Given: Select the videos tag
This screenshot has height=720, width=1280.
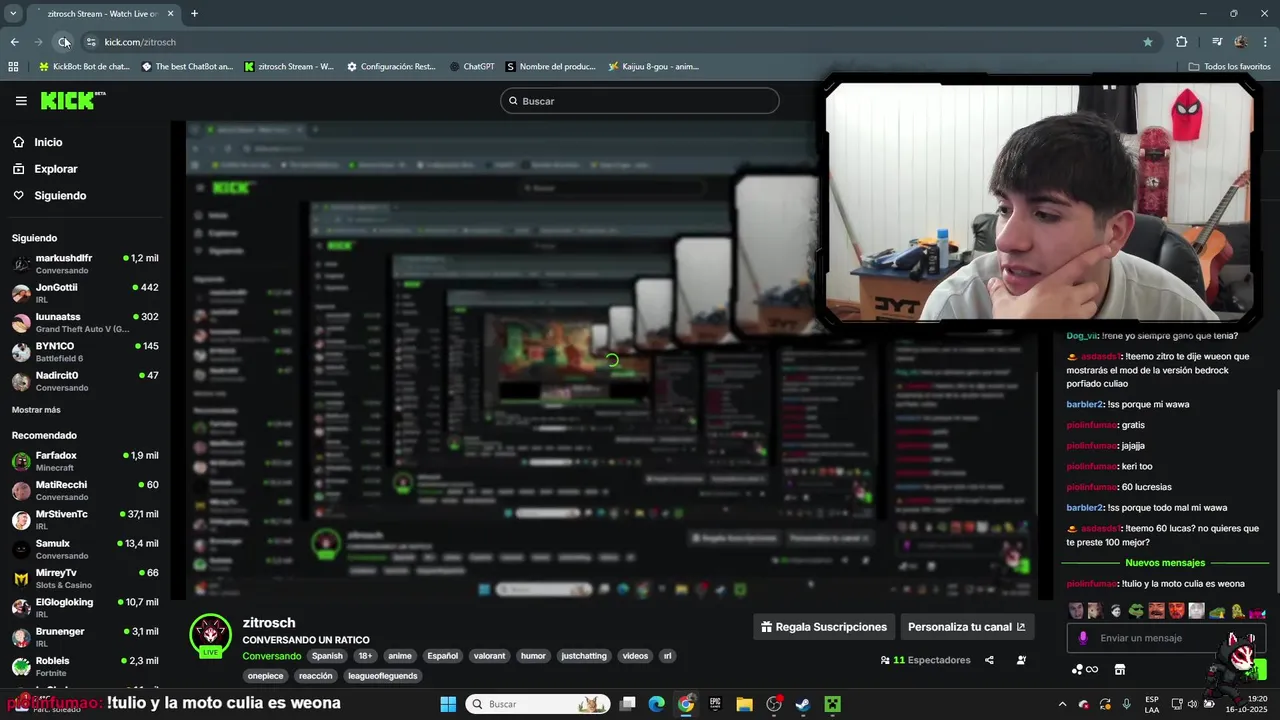Looking at the screenshot, I should click(x=635, y=656).
